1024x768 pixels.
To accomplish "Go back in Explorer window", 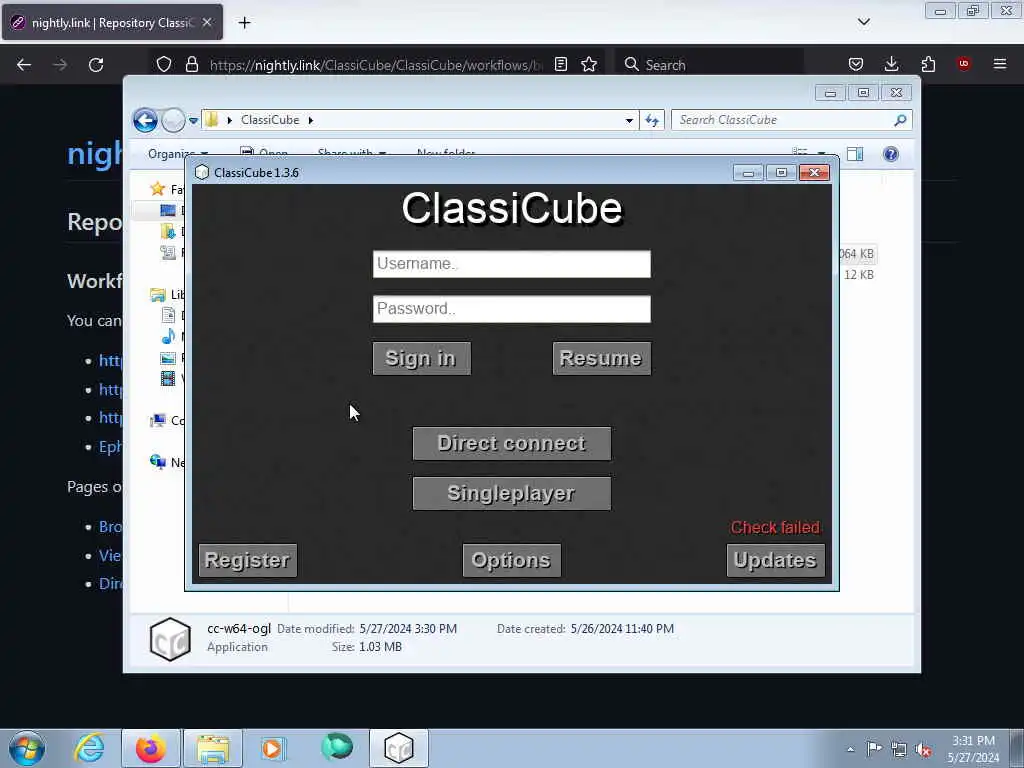I will pos(146,120).
